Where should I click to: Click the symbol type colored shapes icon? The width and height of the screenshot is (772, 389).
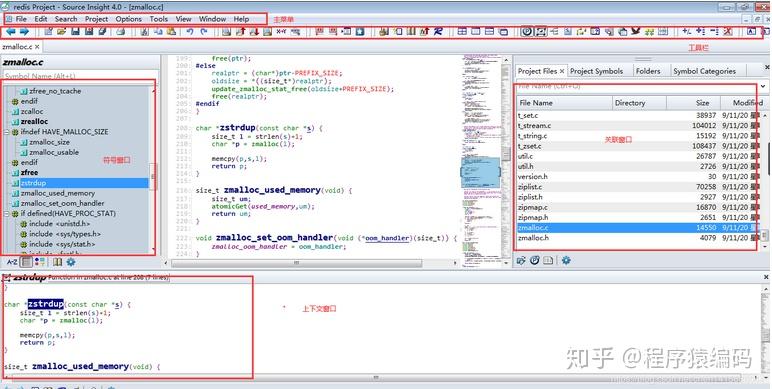(x=40, y=262)
